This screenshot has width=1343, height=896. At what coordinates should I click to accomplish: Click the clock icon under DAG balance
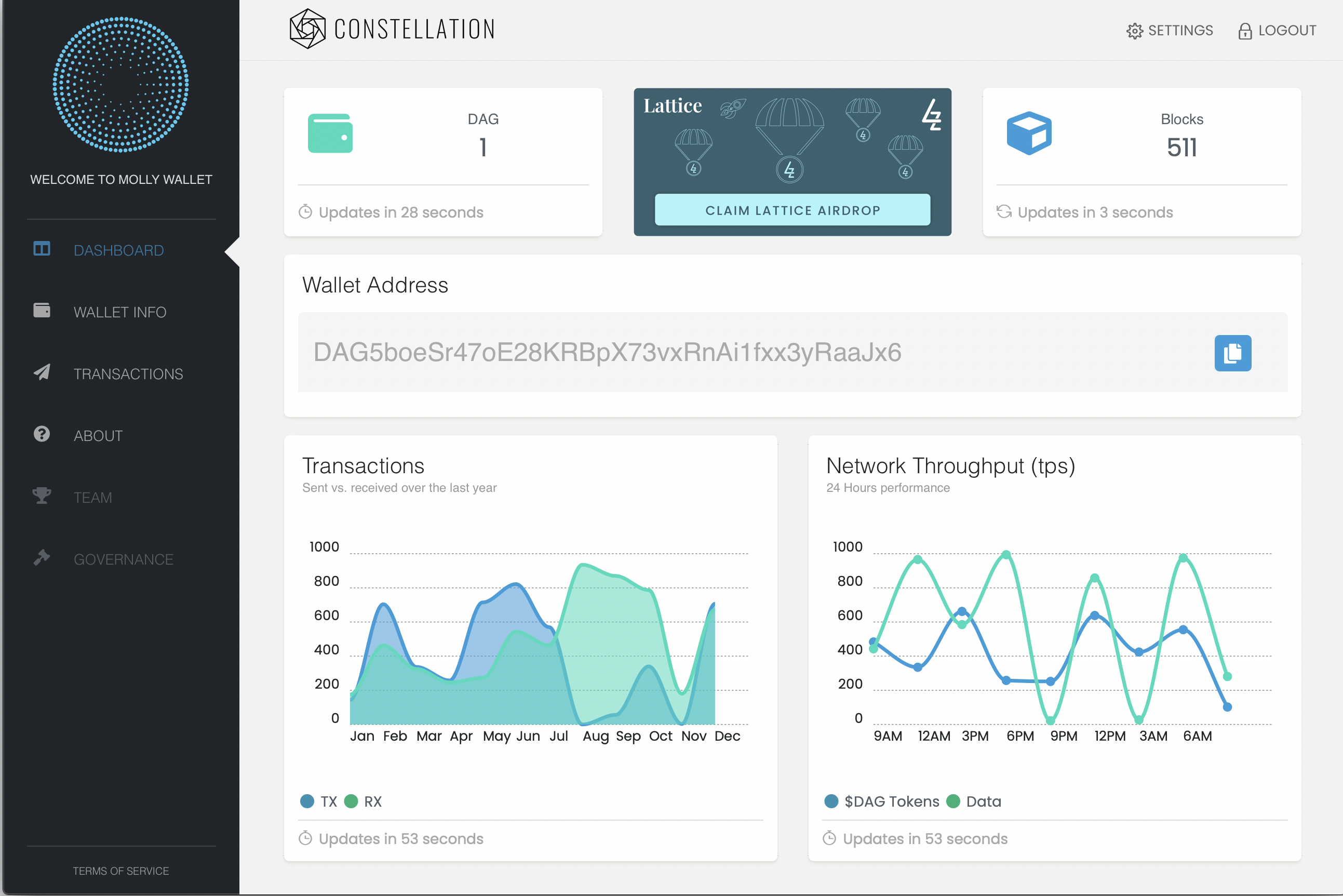(x=305, y=212)
